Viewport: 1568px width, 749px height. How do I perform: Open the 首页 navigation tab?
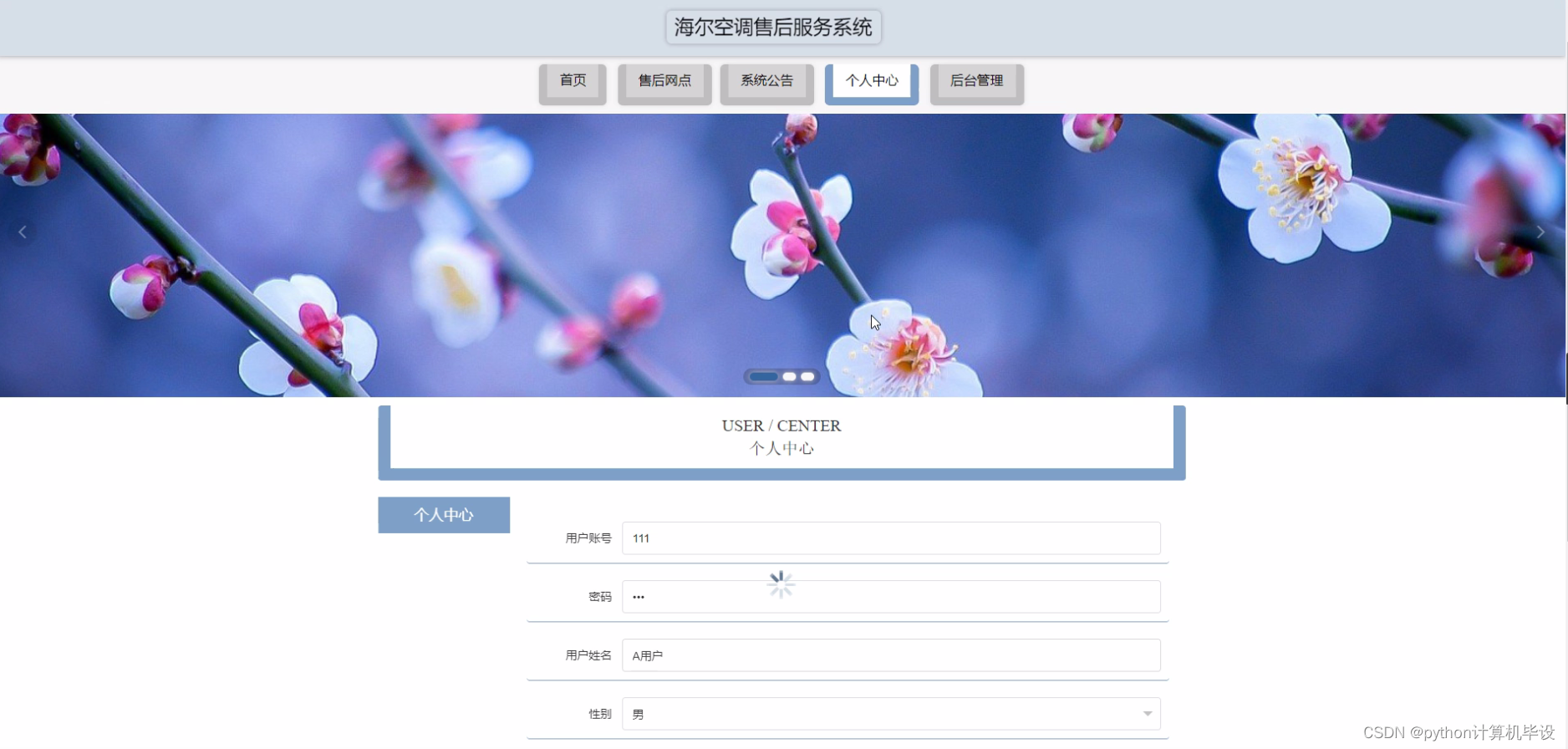click(573, 84)
